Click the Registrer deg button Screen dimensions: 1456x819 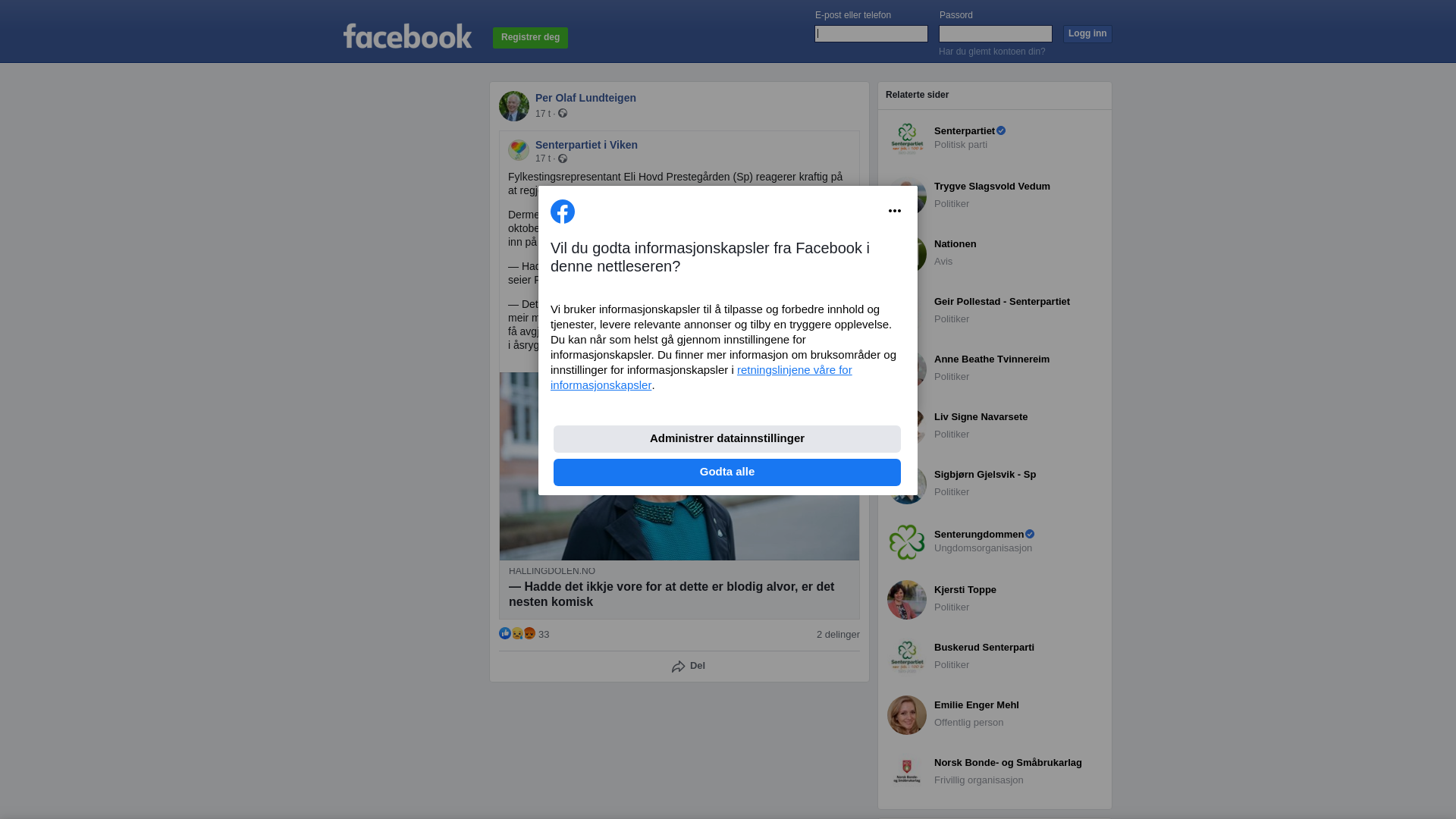pyautogui.click(x=530, y=38)
